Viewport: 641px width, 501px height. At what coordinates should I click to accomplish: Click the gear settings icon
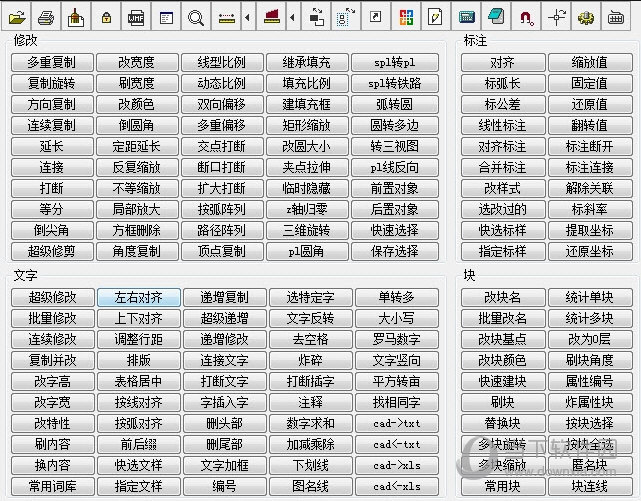tap(586, 17)
